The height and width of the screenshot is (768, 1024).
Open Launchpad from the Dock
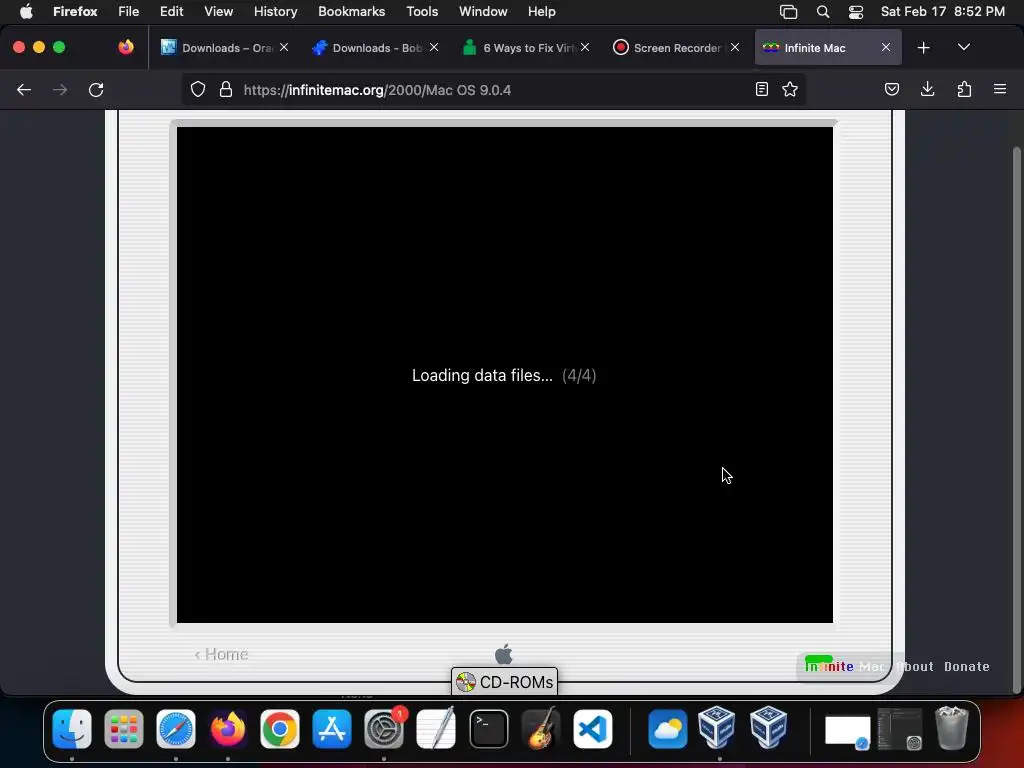(123, 729)
